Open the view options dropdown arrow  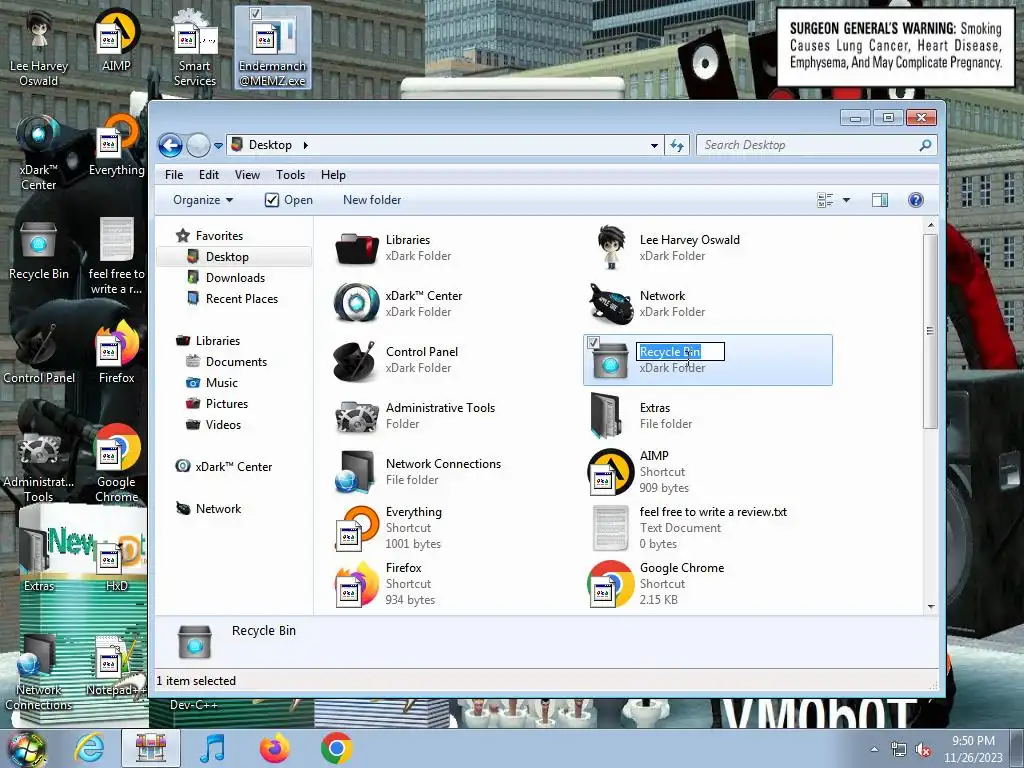tap(846, 200)
